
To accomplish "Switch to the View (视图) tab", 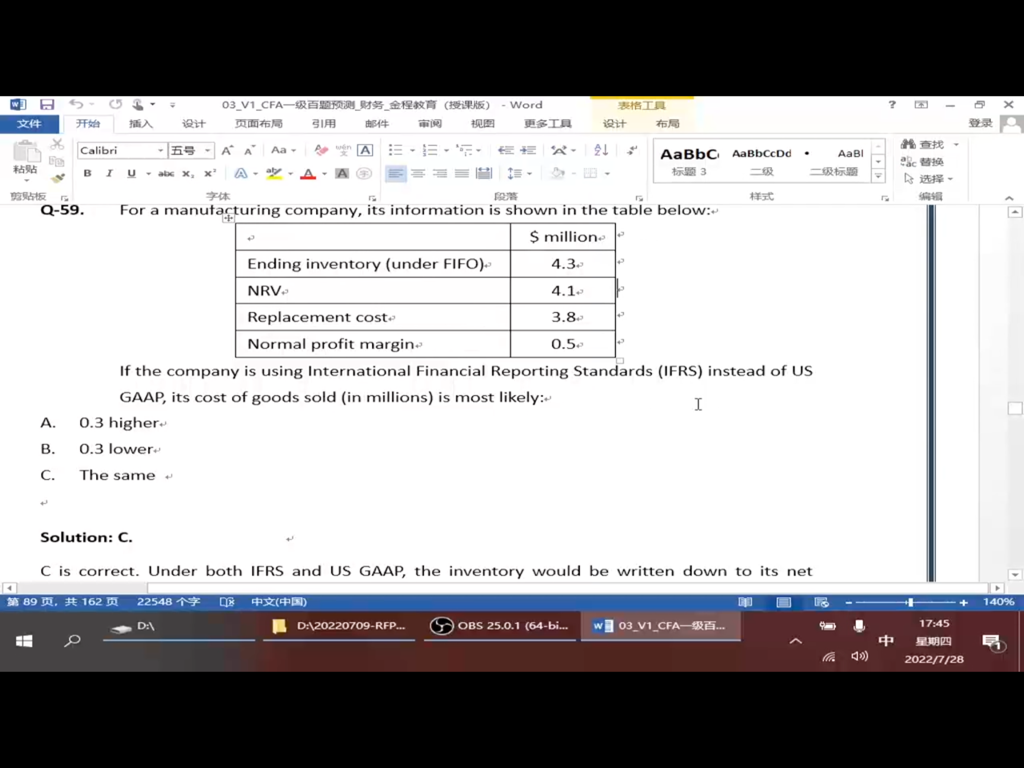I will [x=483, y=124].
